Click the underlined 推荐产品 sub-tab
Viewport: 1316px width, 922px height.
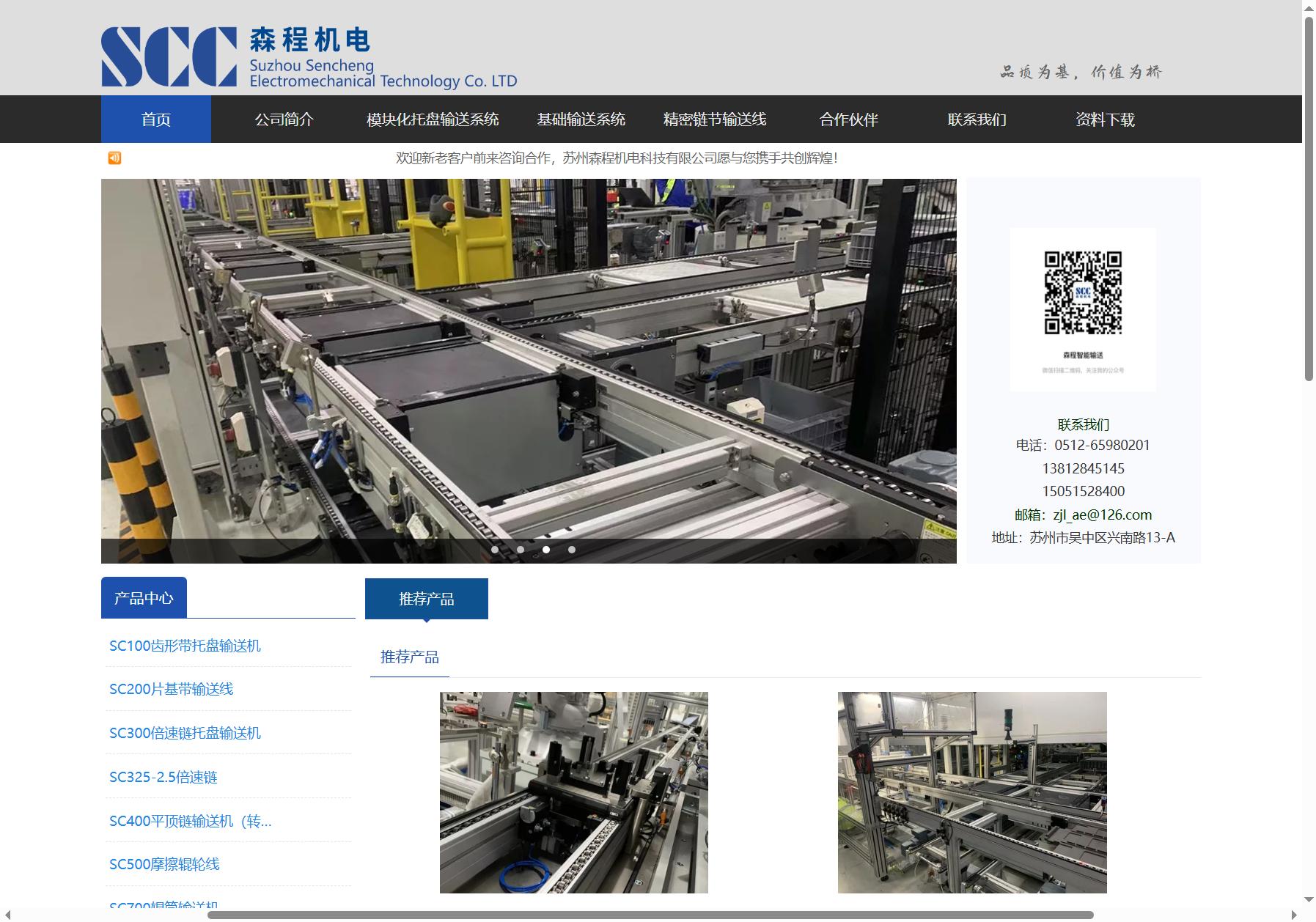coord(410,657)
